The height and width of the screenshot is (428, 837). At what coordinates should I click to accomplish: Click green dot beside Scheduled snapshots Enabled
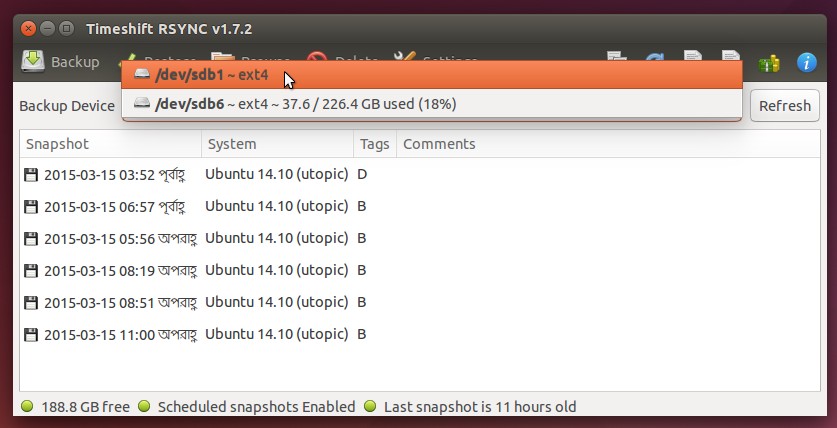[144, 407]
